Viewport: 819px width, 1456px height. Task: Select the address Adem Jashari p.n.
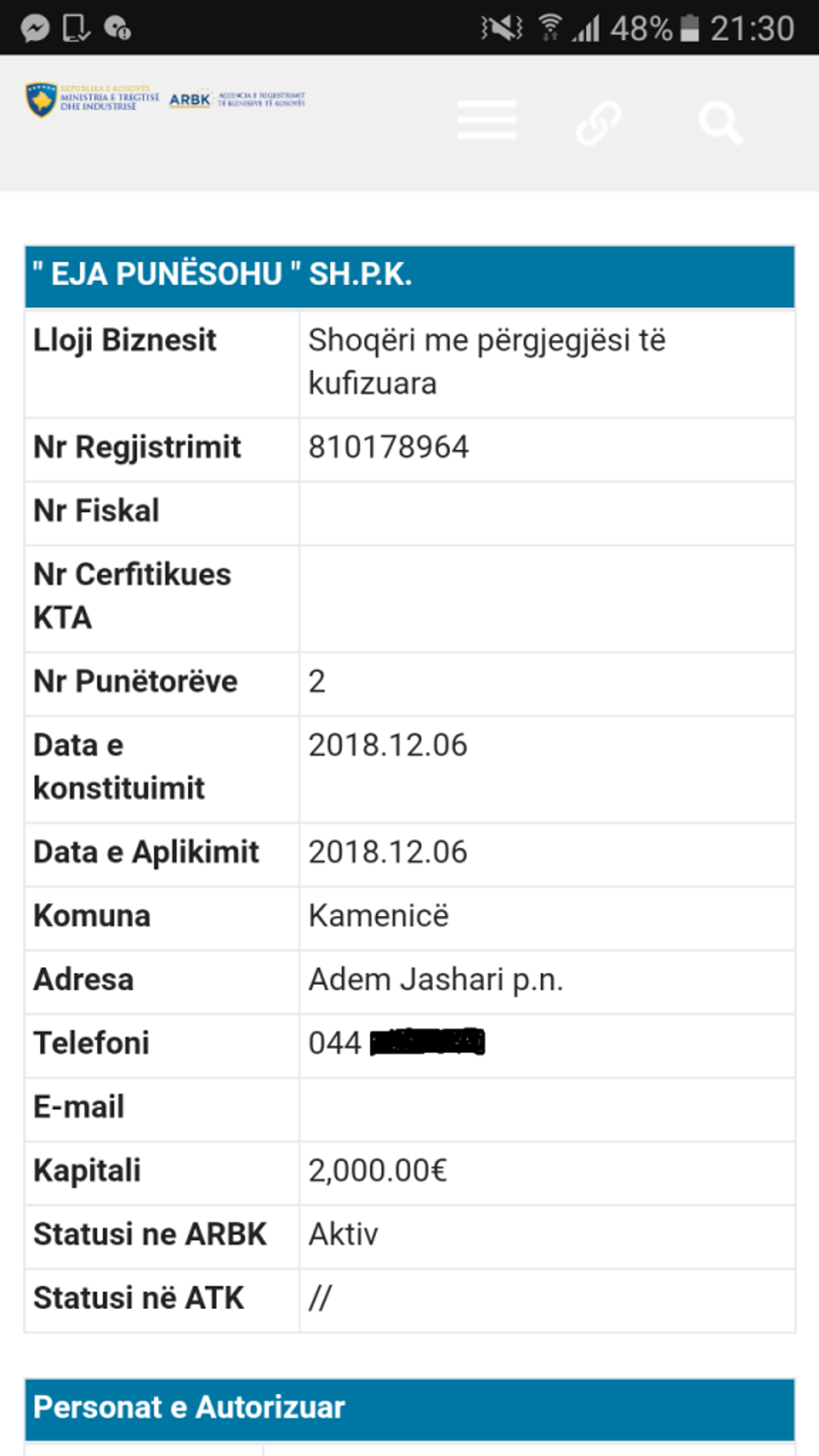click(435, 980)
